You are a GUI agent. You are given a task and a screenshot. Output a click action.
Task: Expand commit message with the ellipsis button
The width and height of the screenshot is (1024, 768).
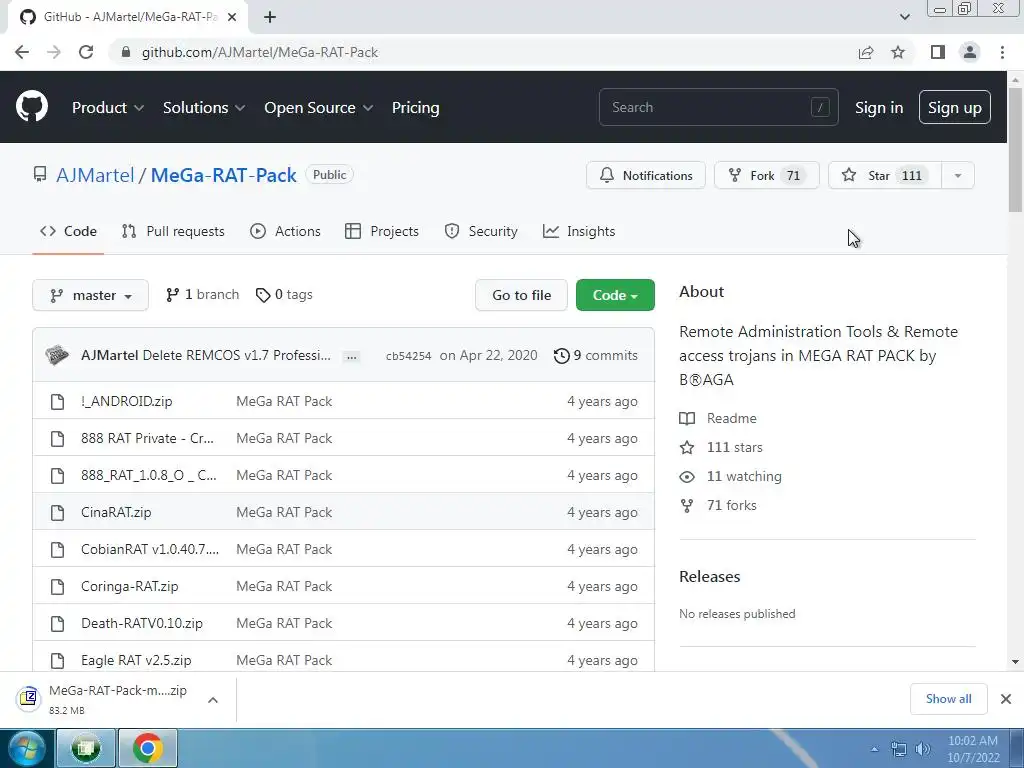point(351,357)
